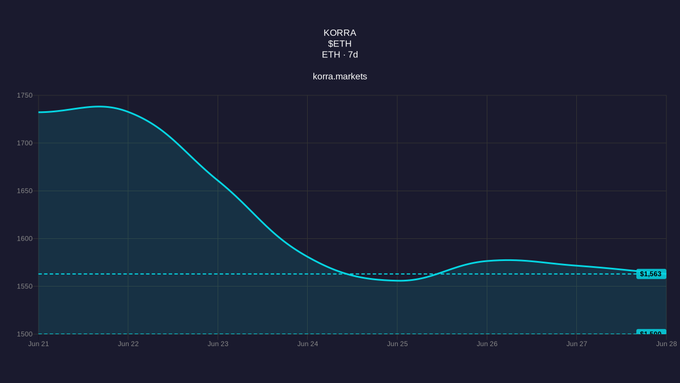Click the $1,563 price tag

(651, 274)
